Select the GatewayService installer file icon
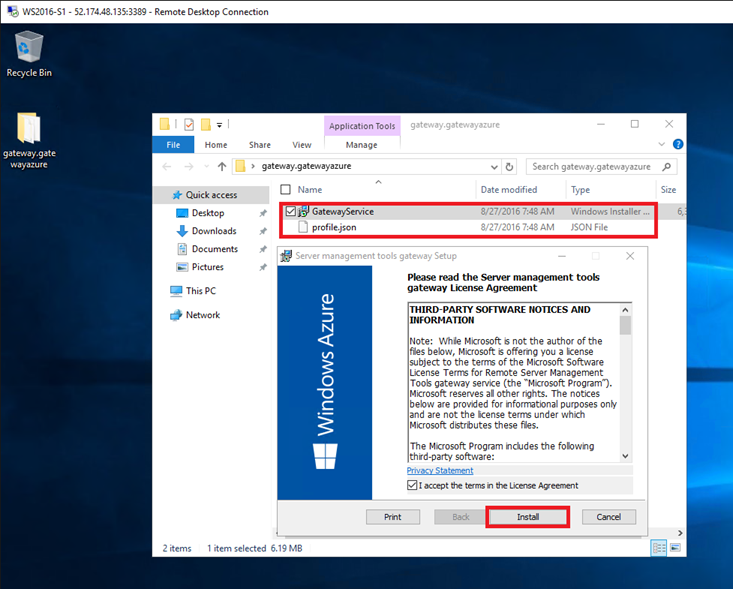Viewport: 733px width, 589px height. (304, 211)
